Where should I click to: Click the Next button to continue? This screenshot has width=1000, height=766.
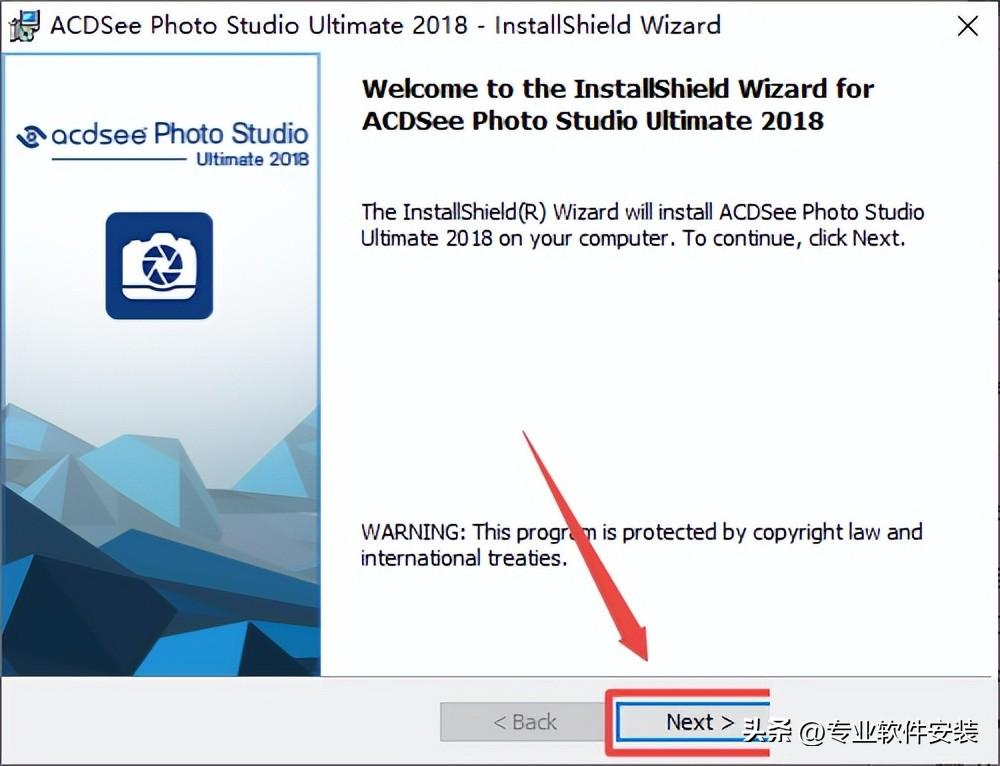click(x=694, y=722)
